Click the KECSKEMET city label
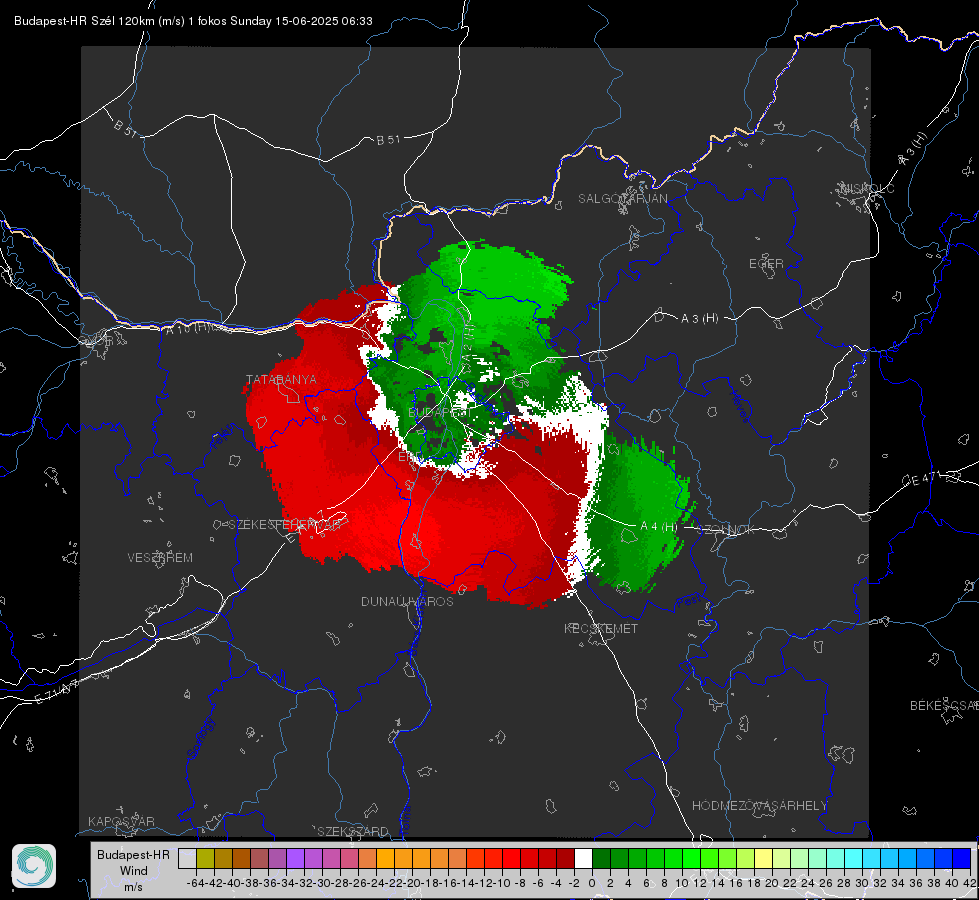The width and height of the screenshot is (979, 900). (601, 628)
